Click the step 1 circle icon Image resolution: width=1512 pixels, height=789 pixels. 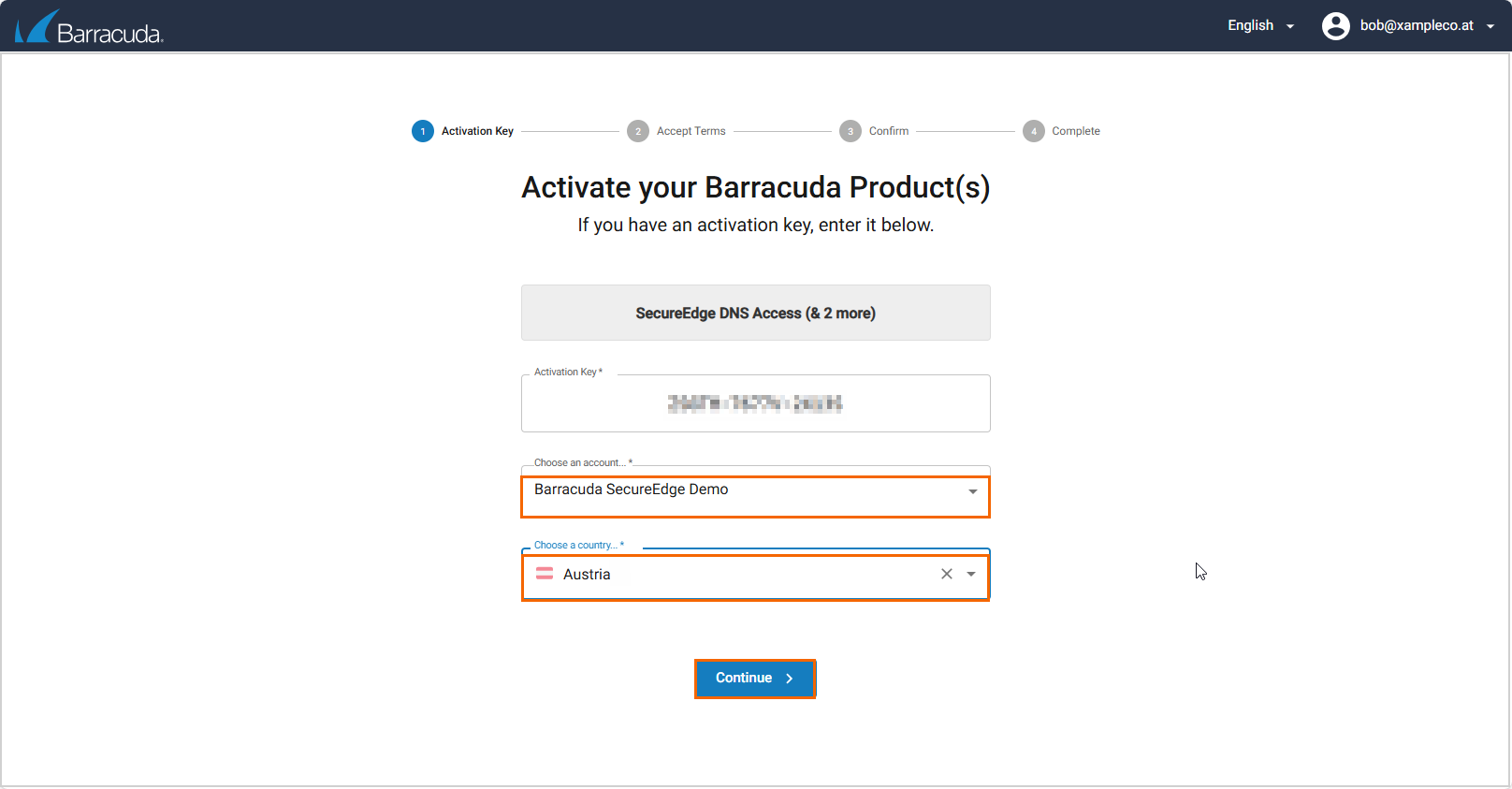(423, 131)
